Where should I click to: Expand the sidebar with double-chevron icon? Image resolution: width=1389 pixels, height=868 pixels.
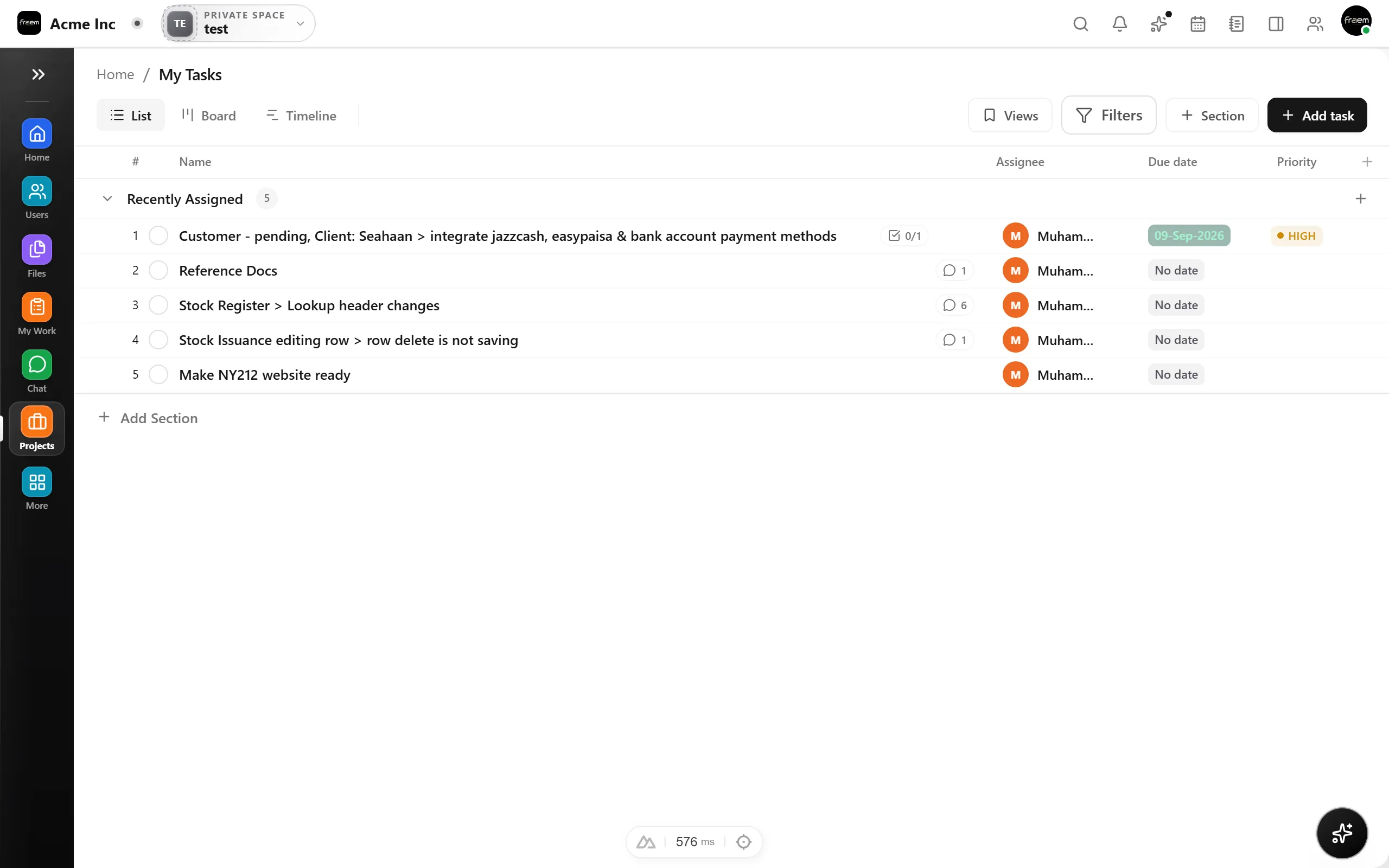coord(38,74)
